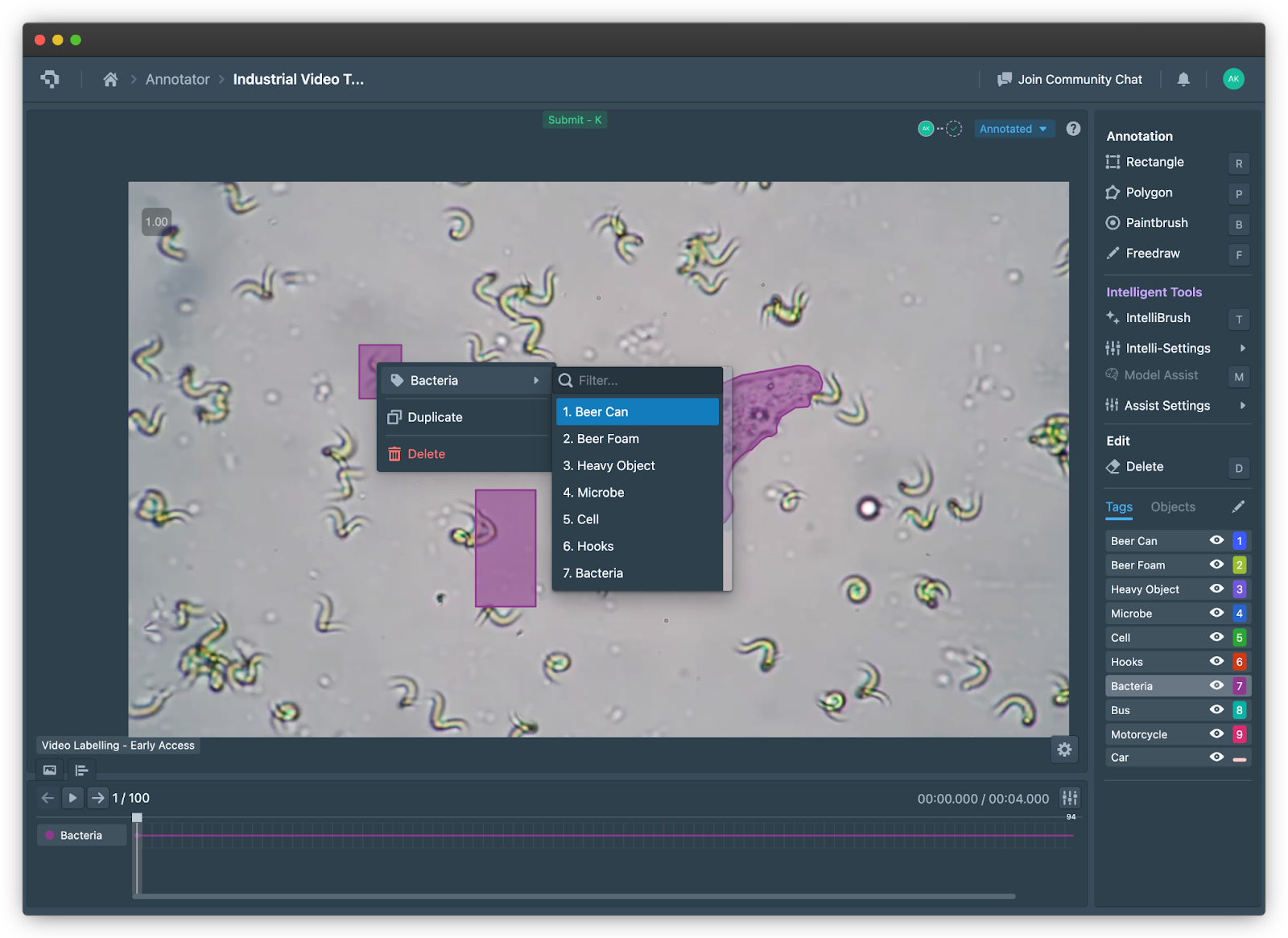Screen dimensions: 1288x938
Task: Toggle visibility of the Microbe tag
Action: tap(1216, 613)
